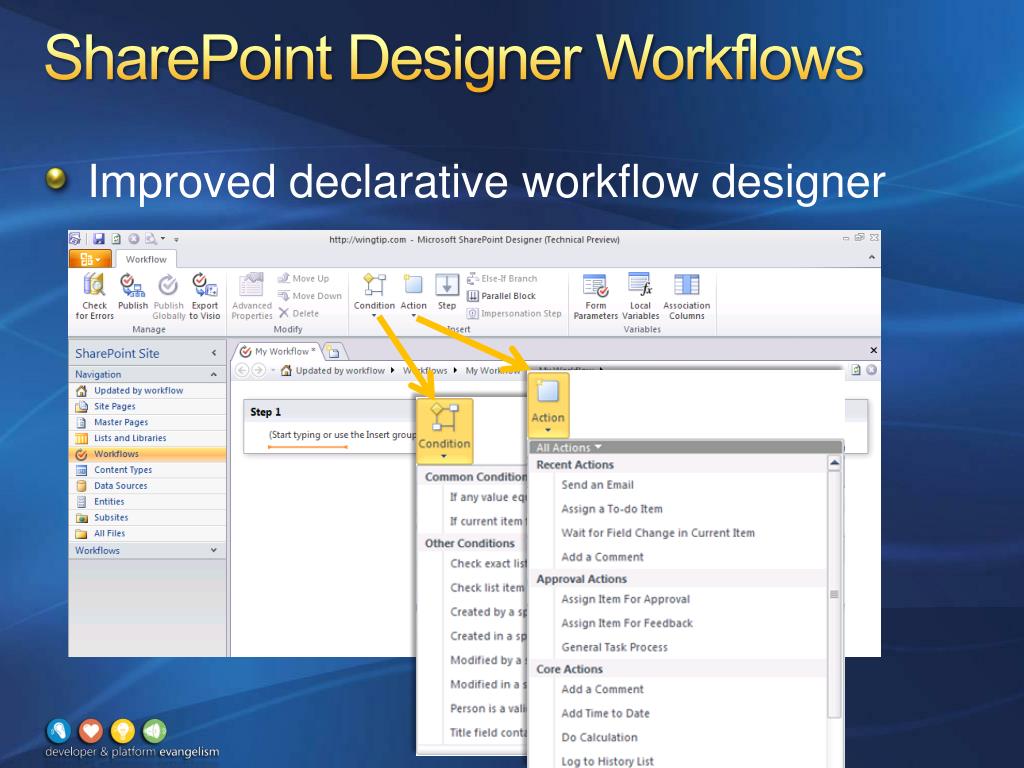Click Else-If Branch in the ribbon

(x=502, y=278)
